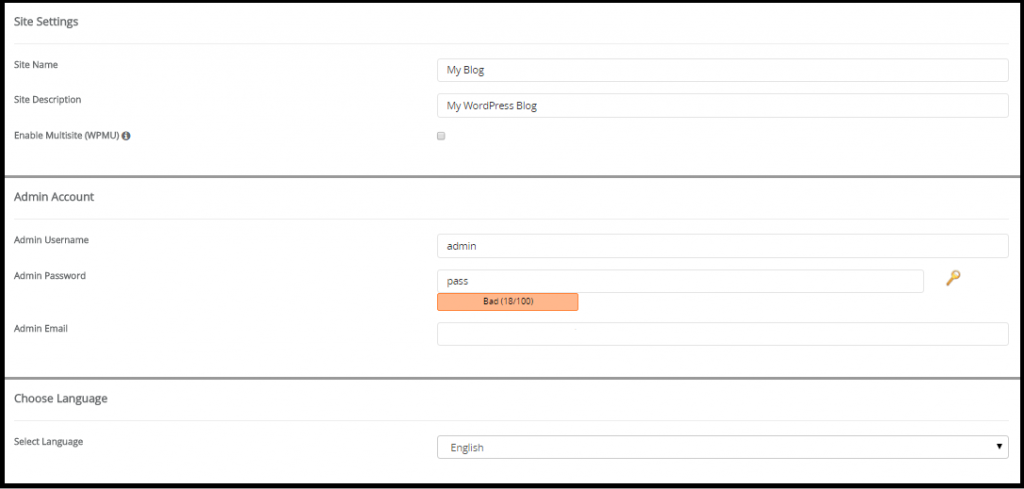Click the Admin Email label text

(x=41, y=328)
